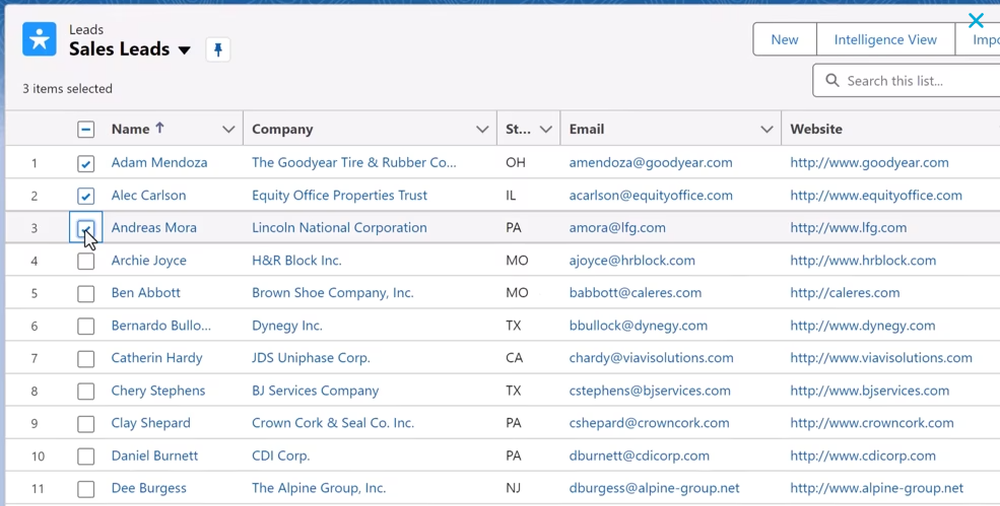Click the Leads object icon
Image resolution: width=1000 pixels, height=506 pixels.
39,40
